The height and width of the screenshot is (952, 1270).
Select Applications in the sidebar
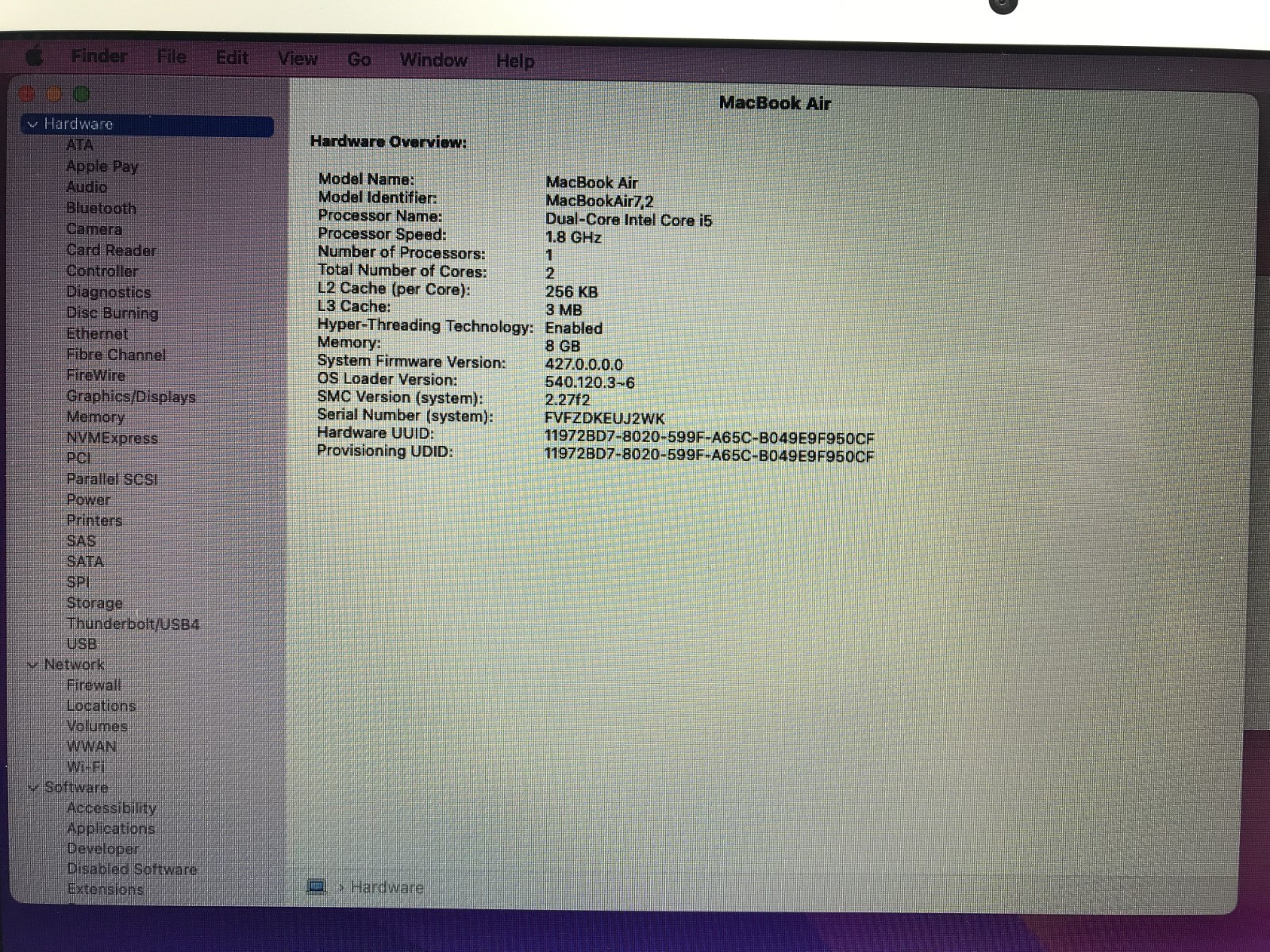point(110,829)
